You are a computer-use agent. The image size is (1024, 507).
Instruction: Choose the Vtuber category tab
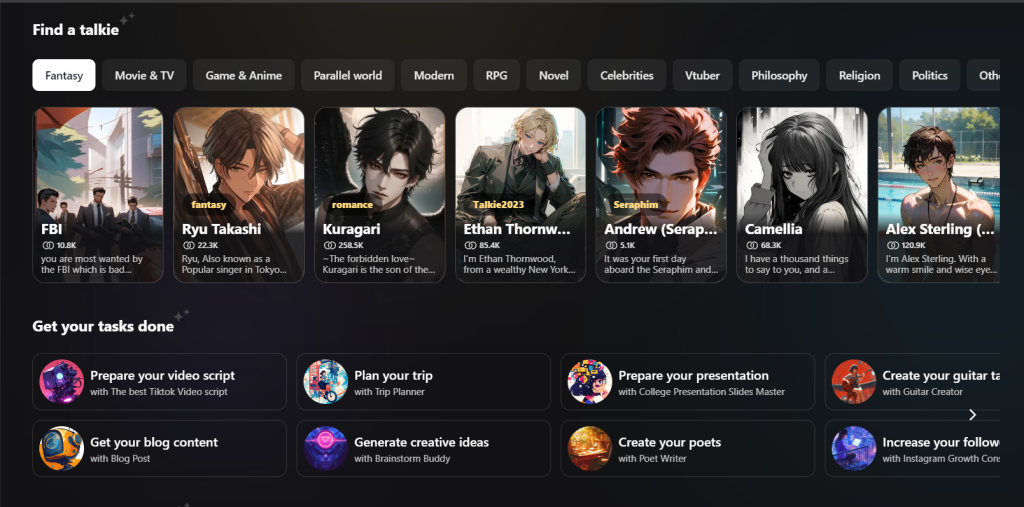[702, 75]
